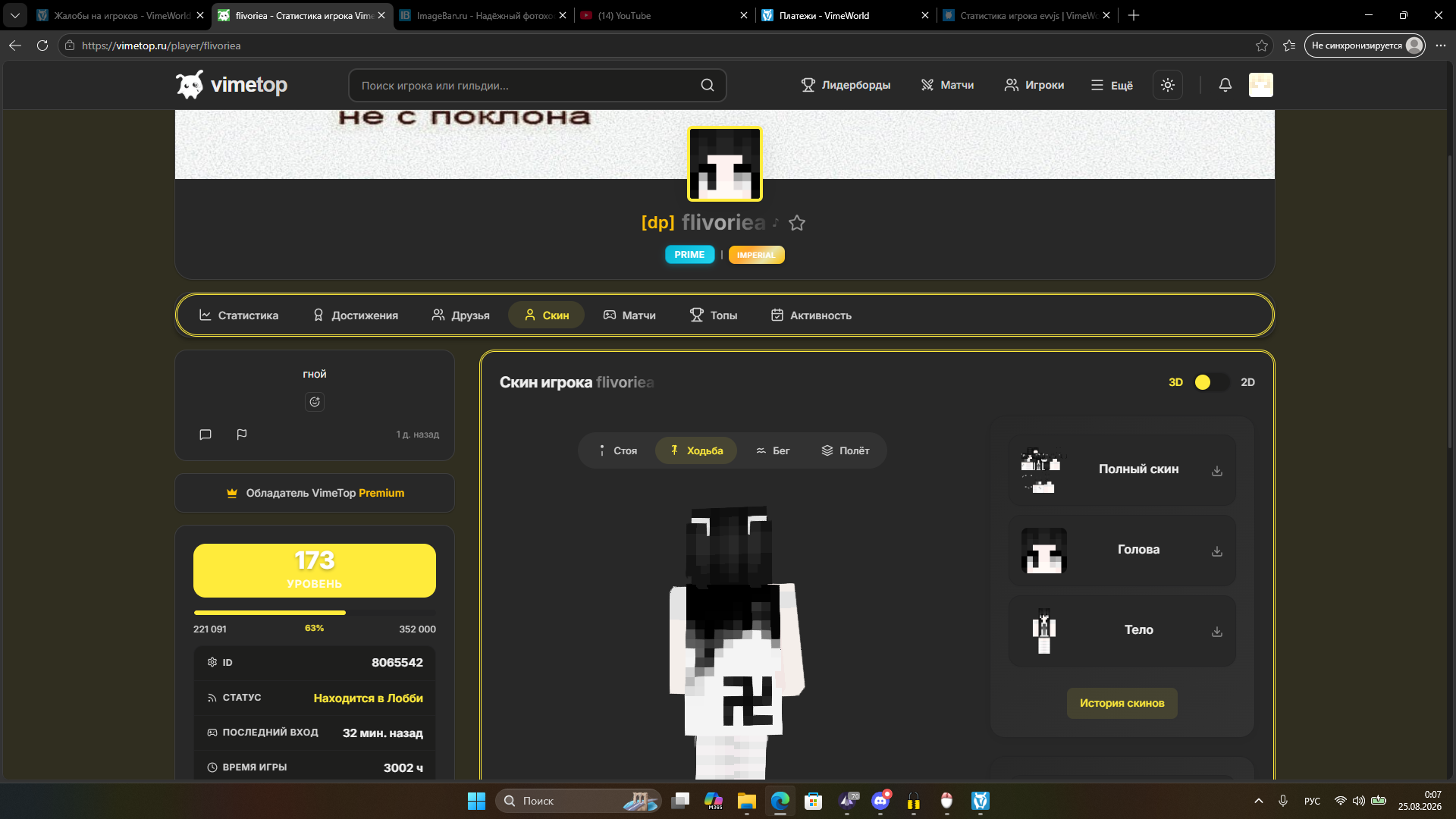This screenshot has height=819, width=1456.
Task: Click the page vertical scrollbar
Action: click(1450, 303)
